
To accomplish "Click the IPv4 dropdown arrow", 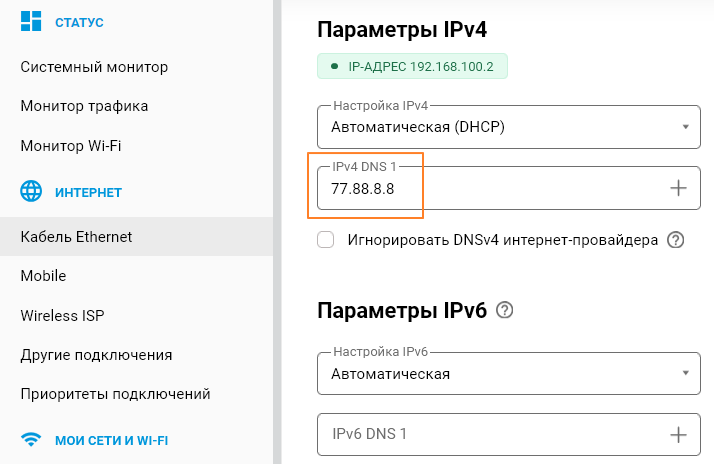I will 685,127.
